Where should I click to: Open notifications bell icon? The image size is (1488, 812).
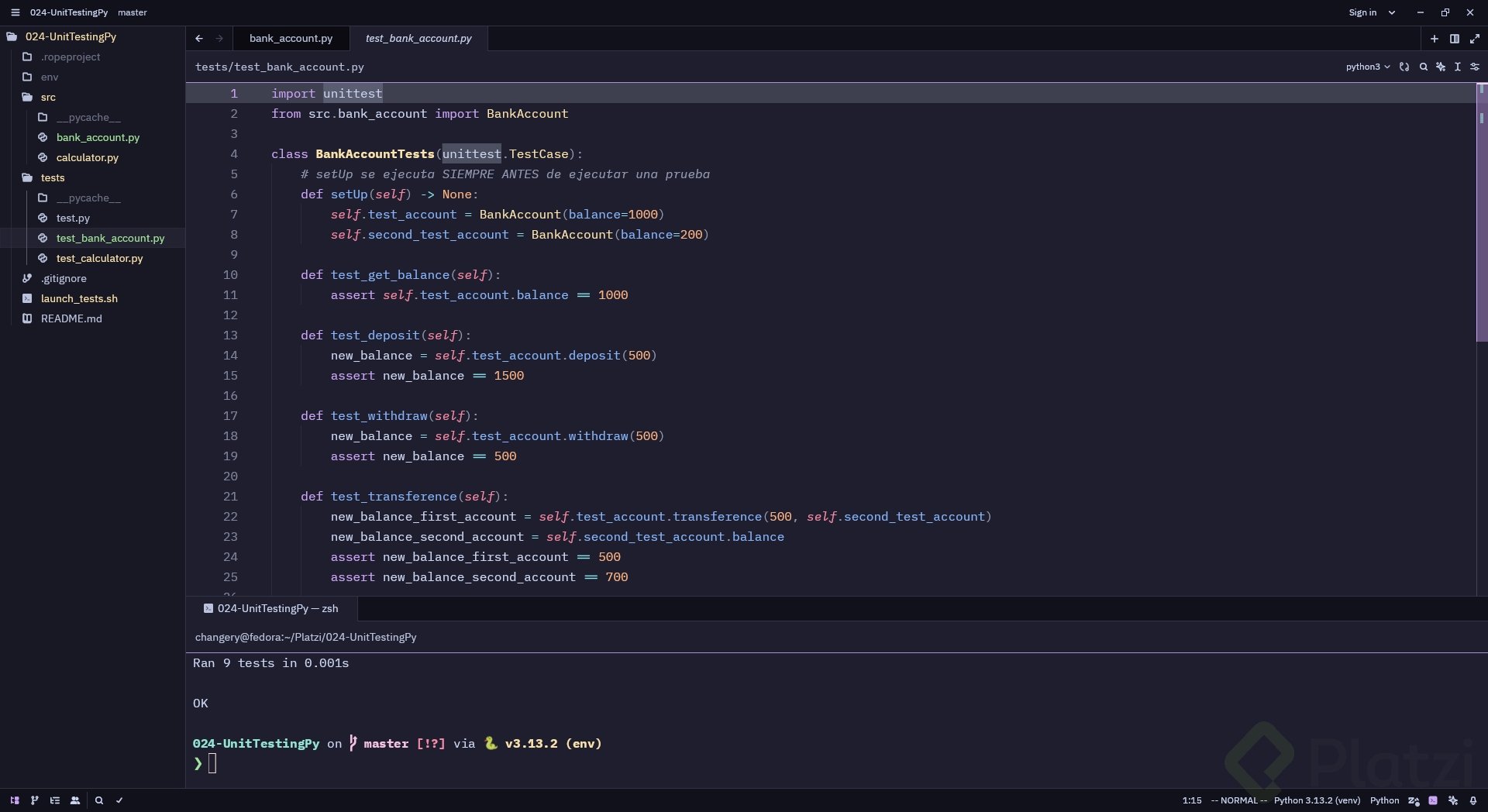[x=1473, y=800]
